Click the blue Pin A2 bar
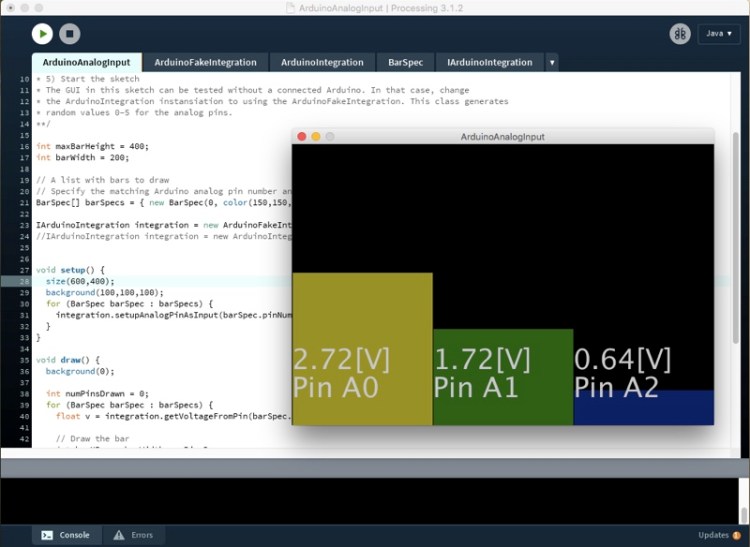 [643, 408]
